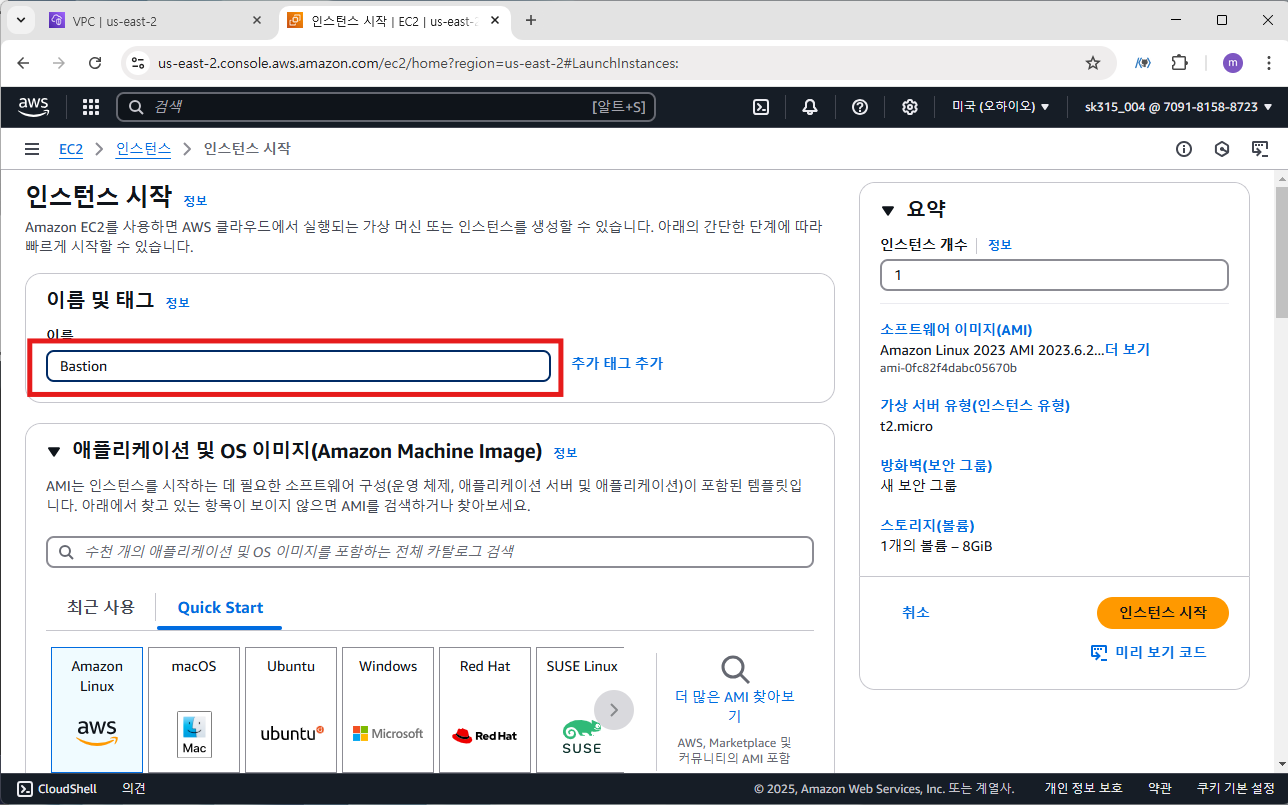Click the EC2 breadcrumb link
Screen dimensions: 1288x805
pyautogui.click(x=71, y=149)
